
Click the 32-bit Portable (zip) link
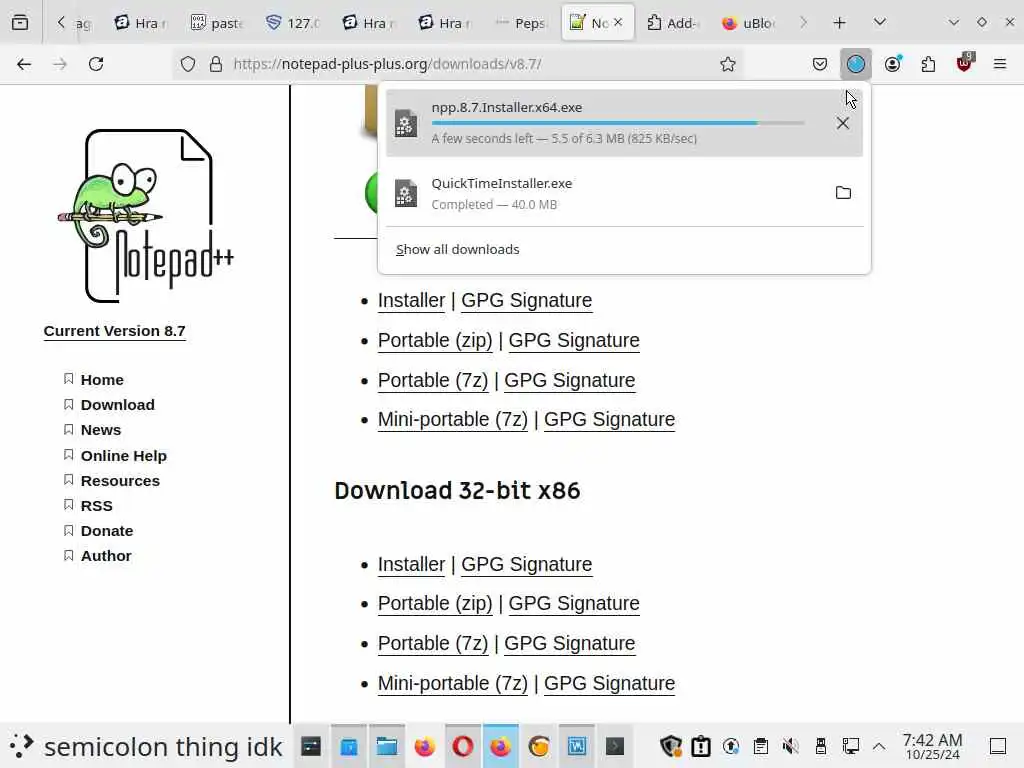click(x=435, y=603)
